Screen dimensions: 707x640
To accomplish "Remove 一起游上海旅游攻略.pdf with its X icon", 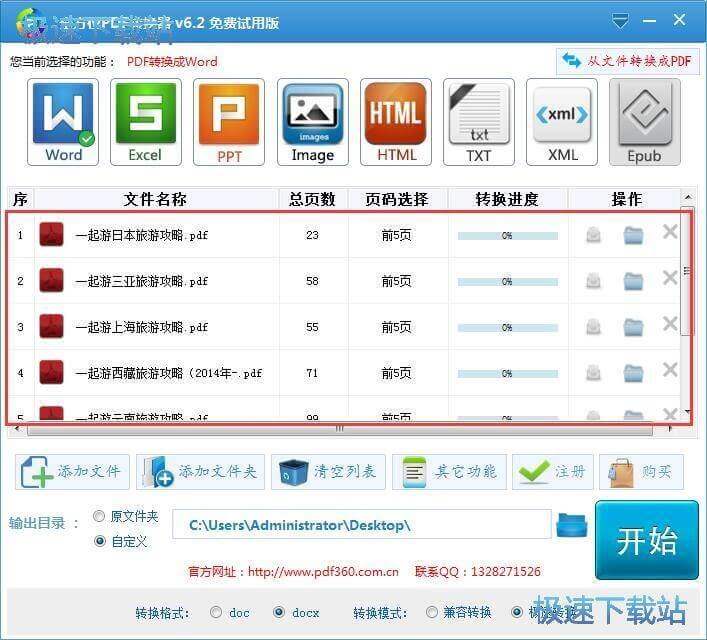I will pyautogui.click(x=670, y=324).
